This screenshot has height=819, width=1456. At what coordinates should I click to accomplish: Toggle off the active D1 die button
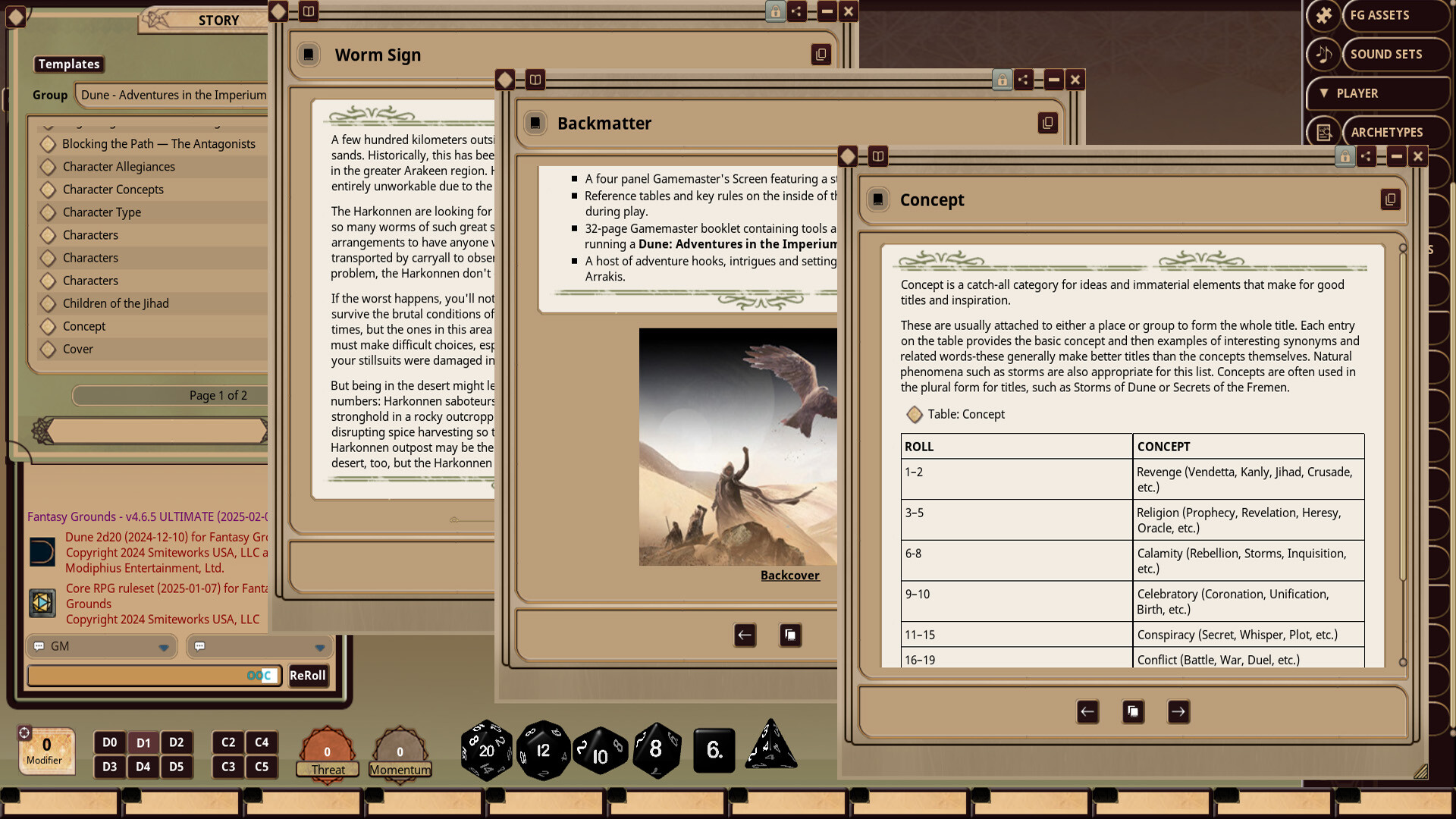pos(143,742)
